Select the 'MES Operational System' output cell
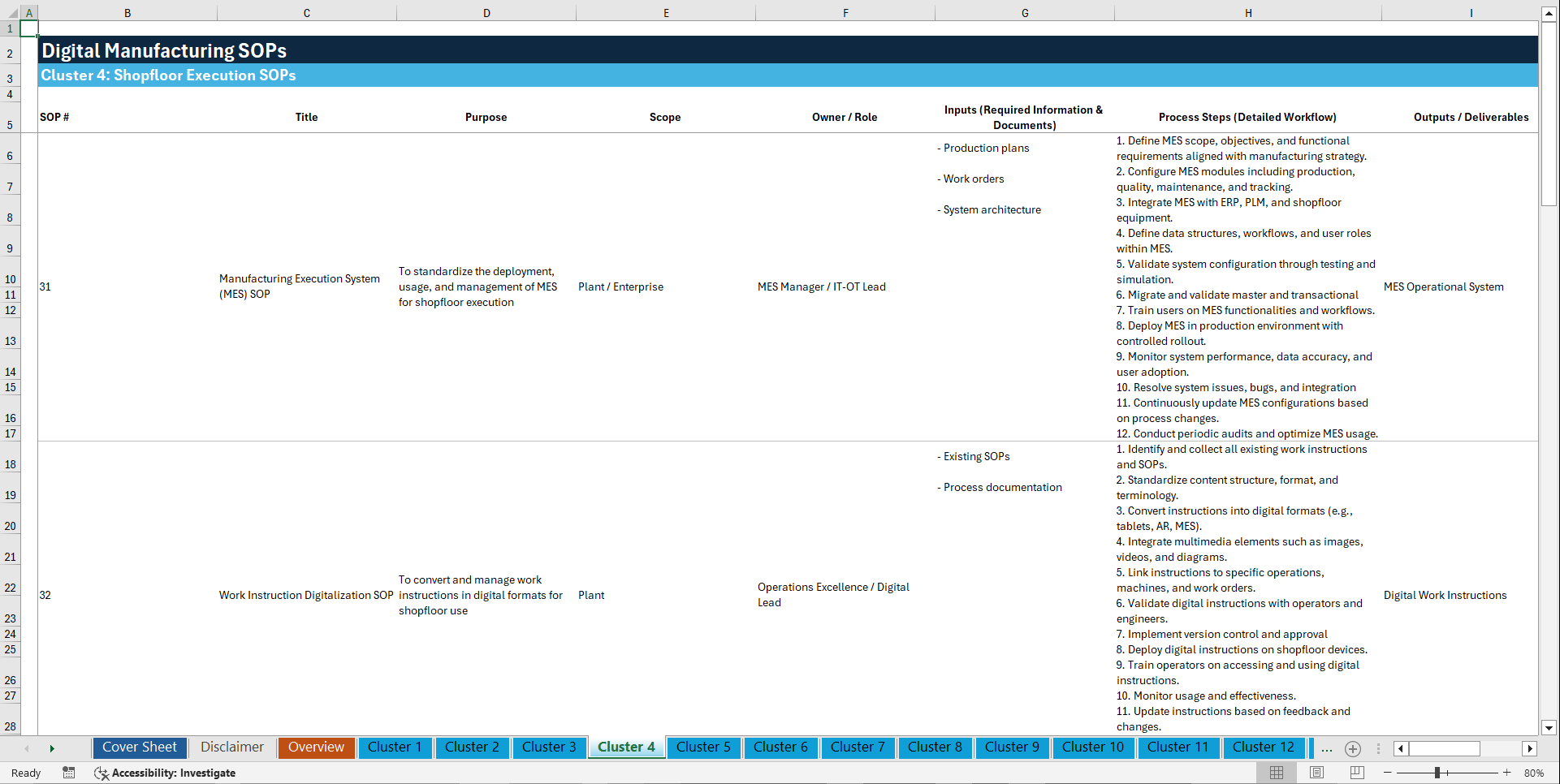Viewport: 1560px width, 784px height. 1443,286
